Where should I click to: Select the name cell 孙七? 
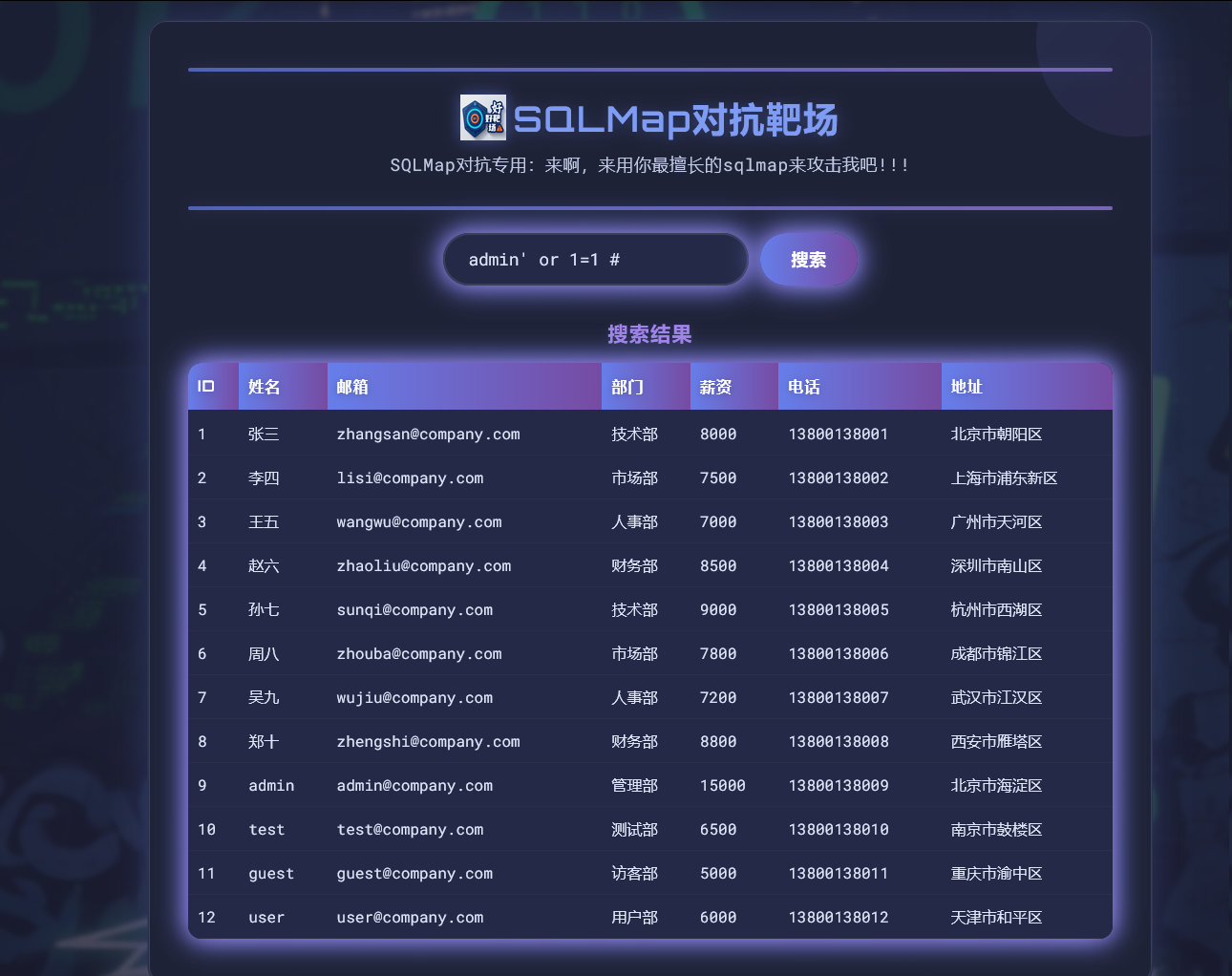point(264,610)
